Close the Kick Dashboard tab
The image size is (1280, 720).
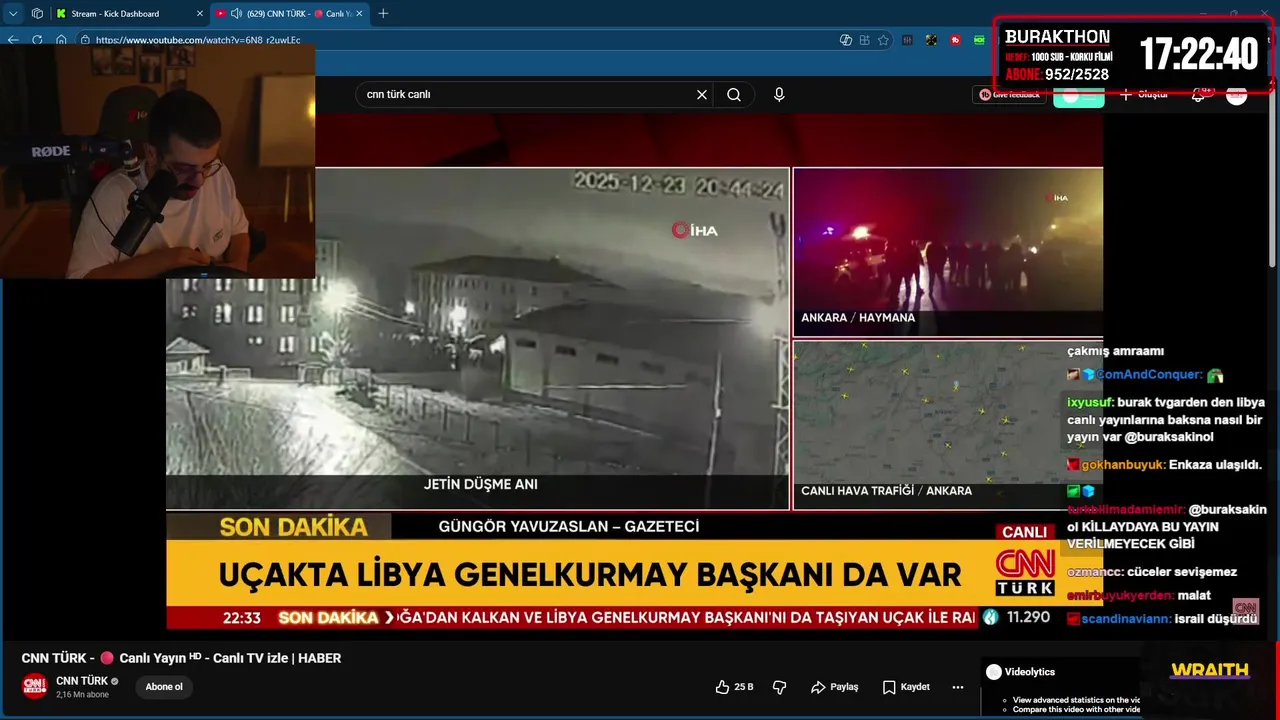[199, 13]
